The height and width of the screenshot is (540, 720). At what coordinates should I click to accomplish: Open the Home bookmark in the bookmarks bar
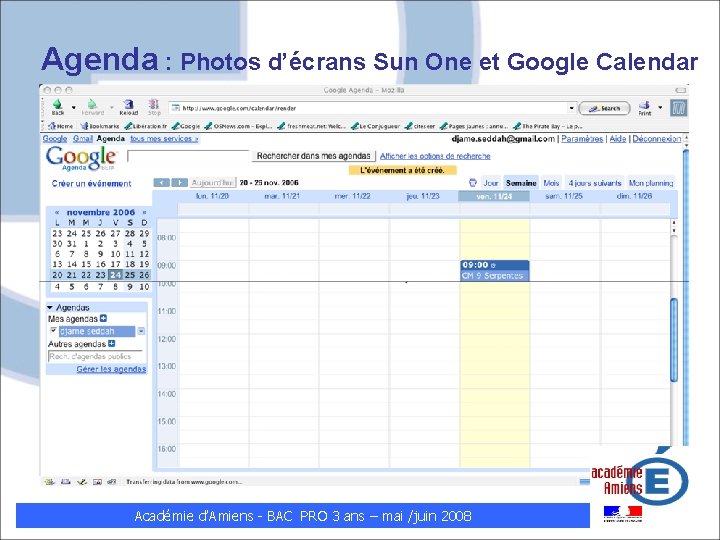pyautogui.click(x=61, y=126)
